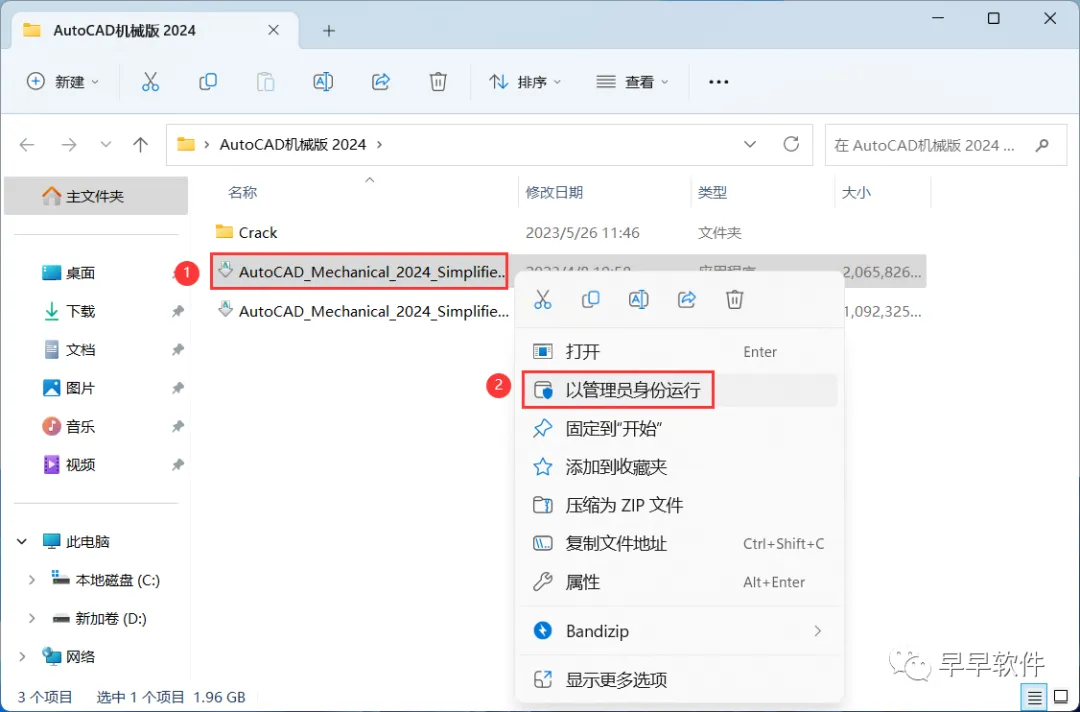The image size is (1080, 712).
Task: Select 添加到收藏夹 menu item
Action: (x=679, y=468)
